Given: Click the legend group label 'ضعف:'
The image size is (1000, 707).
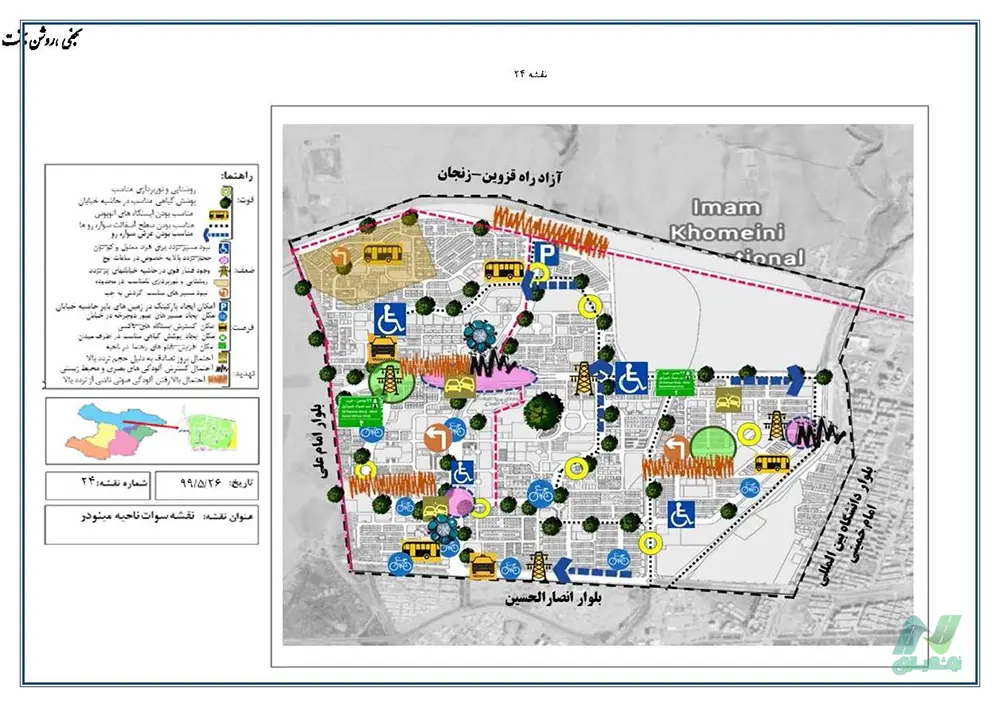Looking at the screenshot, I should 244,271.
